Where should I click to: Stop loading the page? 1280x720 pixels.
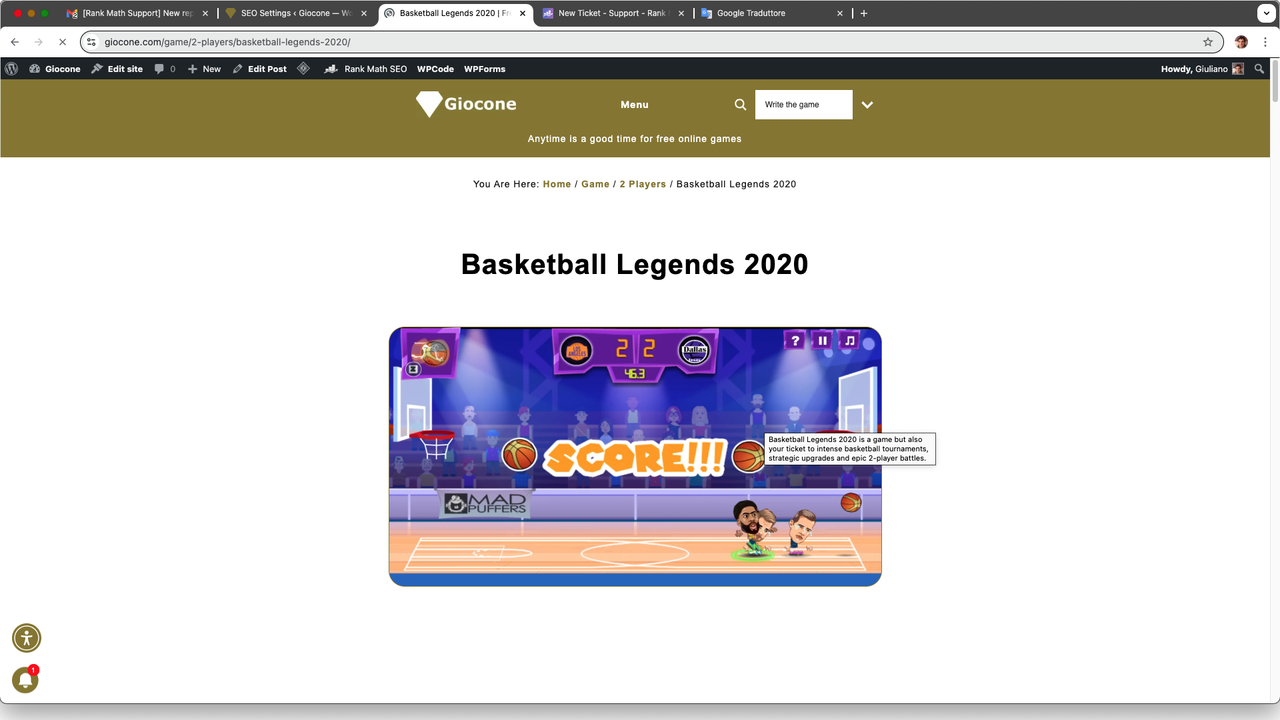(x=62, y=42)
